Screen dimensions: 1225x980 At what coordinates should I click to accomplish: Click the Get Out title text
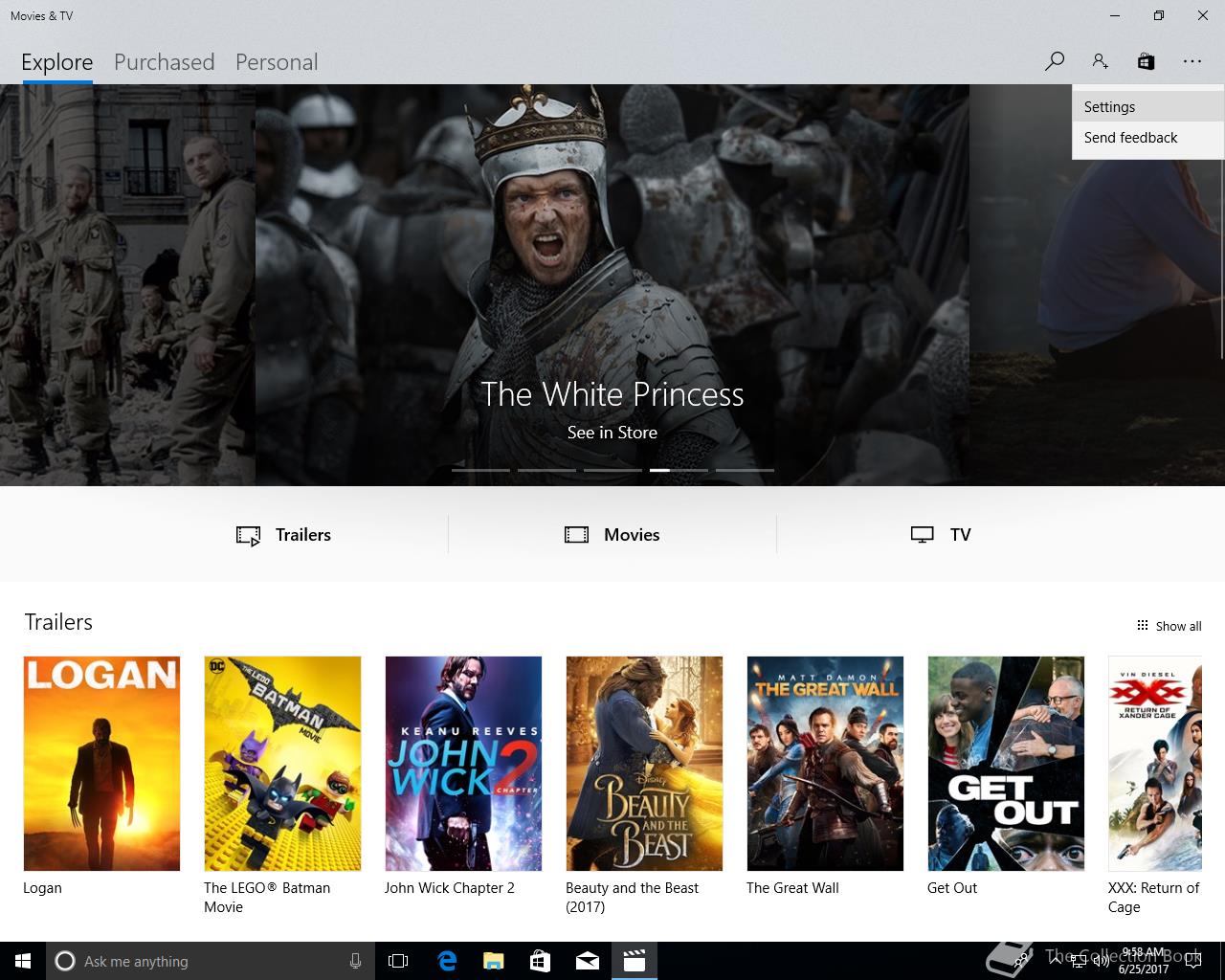[952, 888]
